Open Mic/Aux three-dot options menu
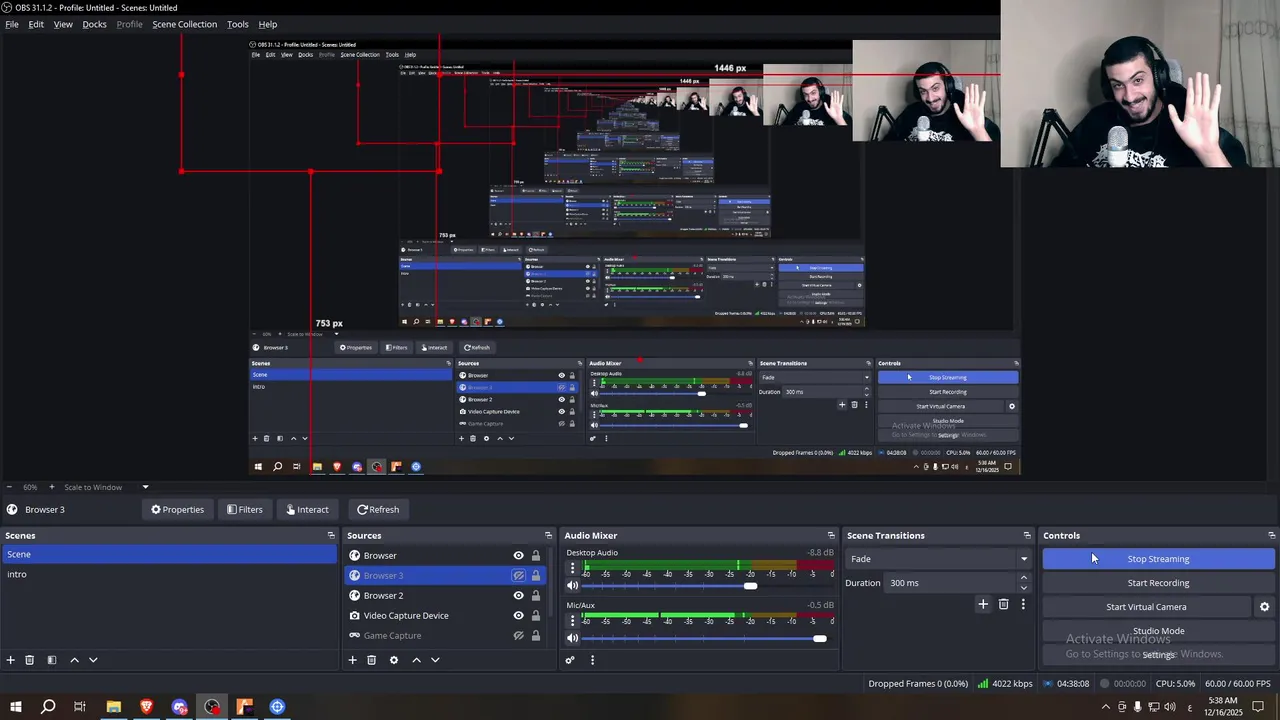Image resolution: width=1280 pixels, height=720 pixels. 573,620
